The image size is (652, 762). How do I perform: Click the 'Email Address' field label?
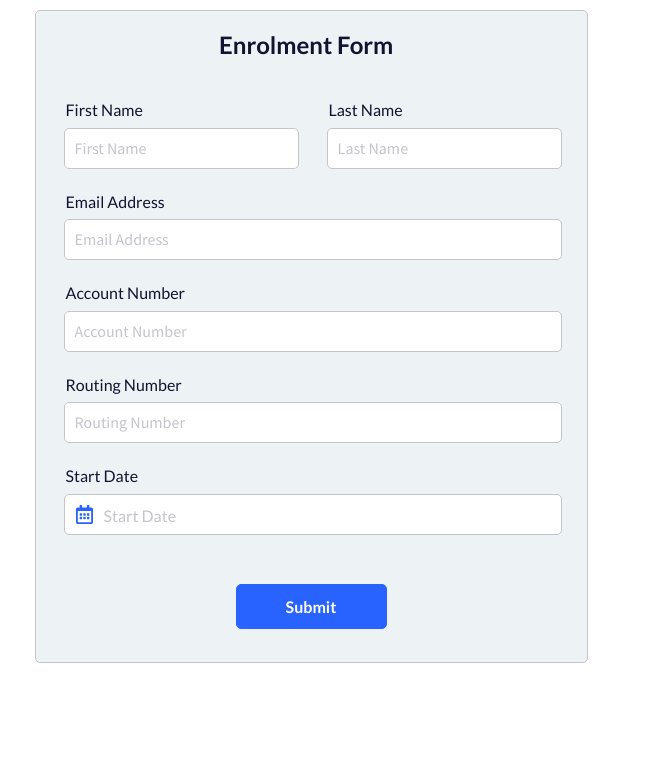coord(115,202)
